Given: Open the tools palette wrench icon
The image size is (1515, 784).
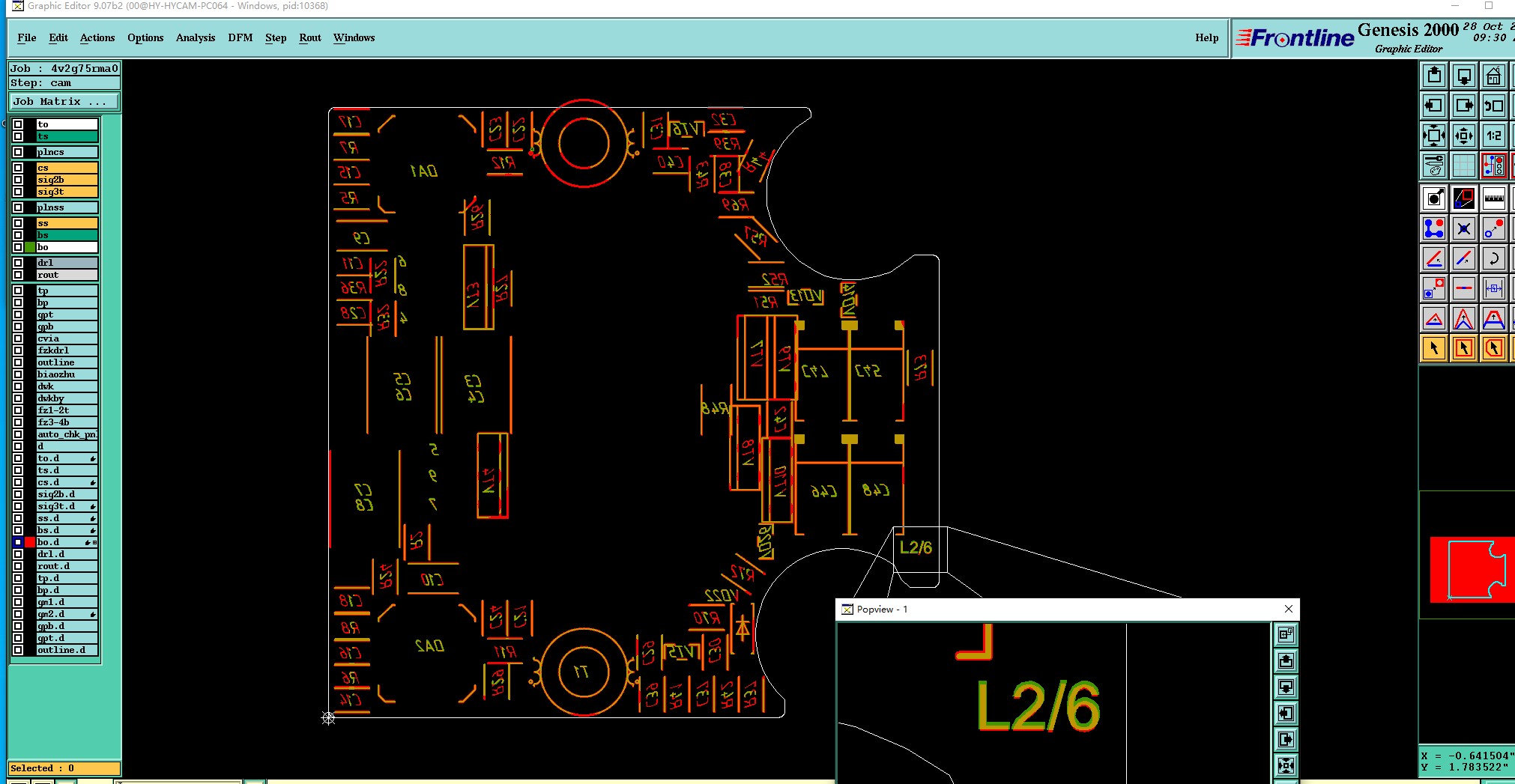Looking at the screenshot, I should pyautogui.click(x=1433, y=165).
